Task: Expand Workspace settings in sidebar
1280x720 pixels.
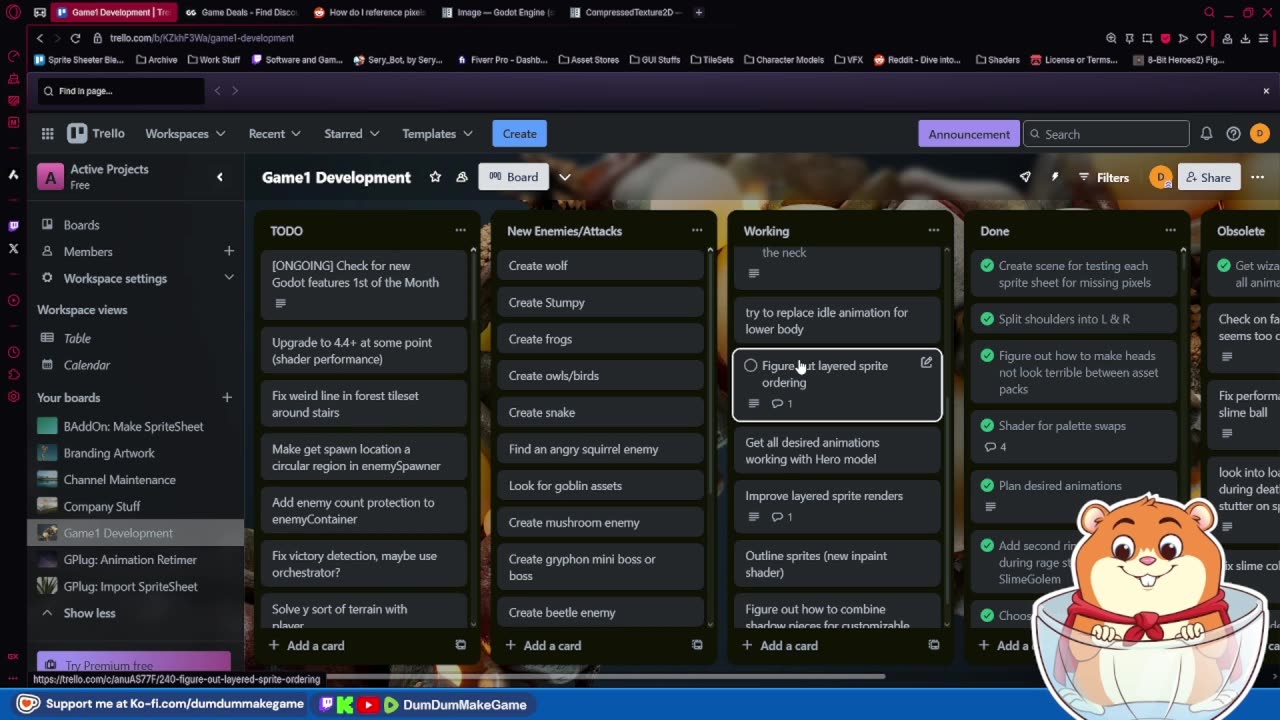Action: point(229,278)
